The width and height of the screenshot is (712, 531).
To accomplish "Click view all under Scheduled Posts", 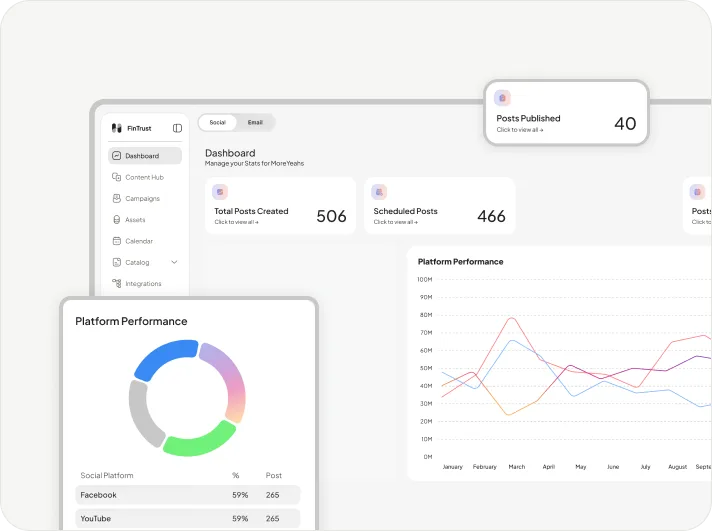I will pos(396,222).
